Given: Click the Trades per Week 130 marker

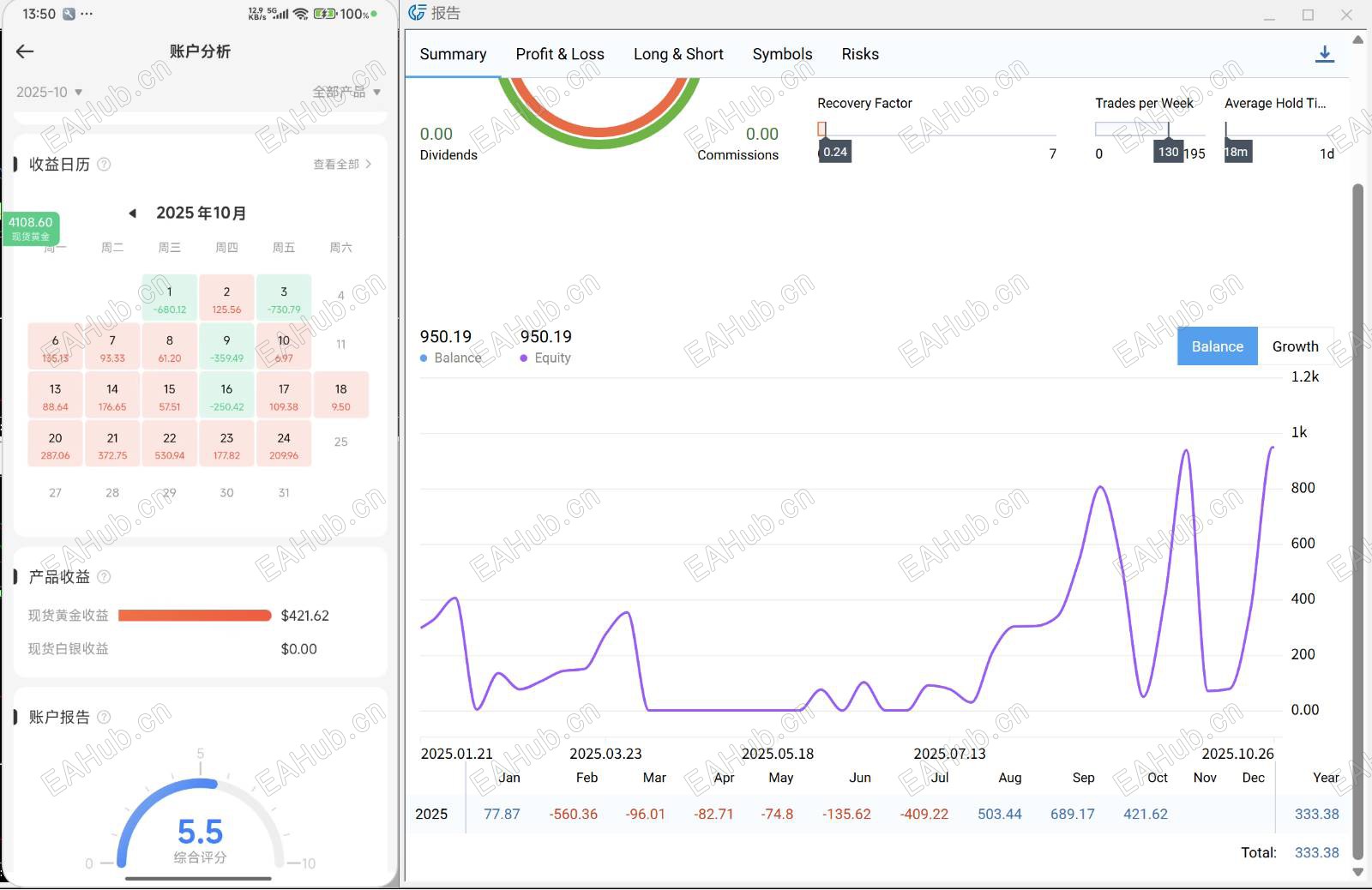Looking at the screenshot, I should point(1168,152).
